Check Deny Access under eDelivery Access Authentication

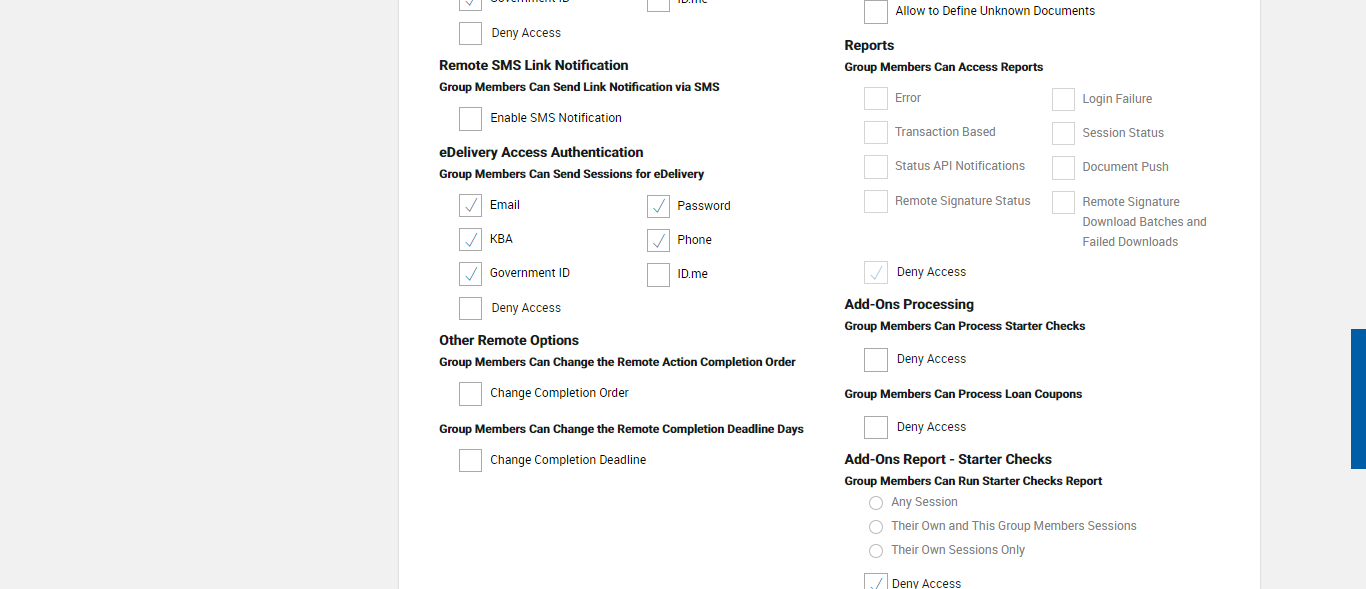(470, 309)
